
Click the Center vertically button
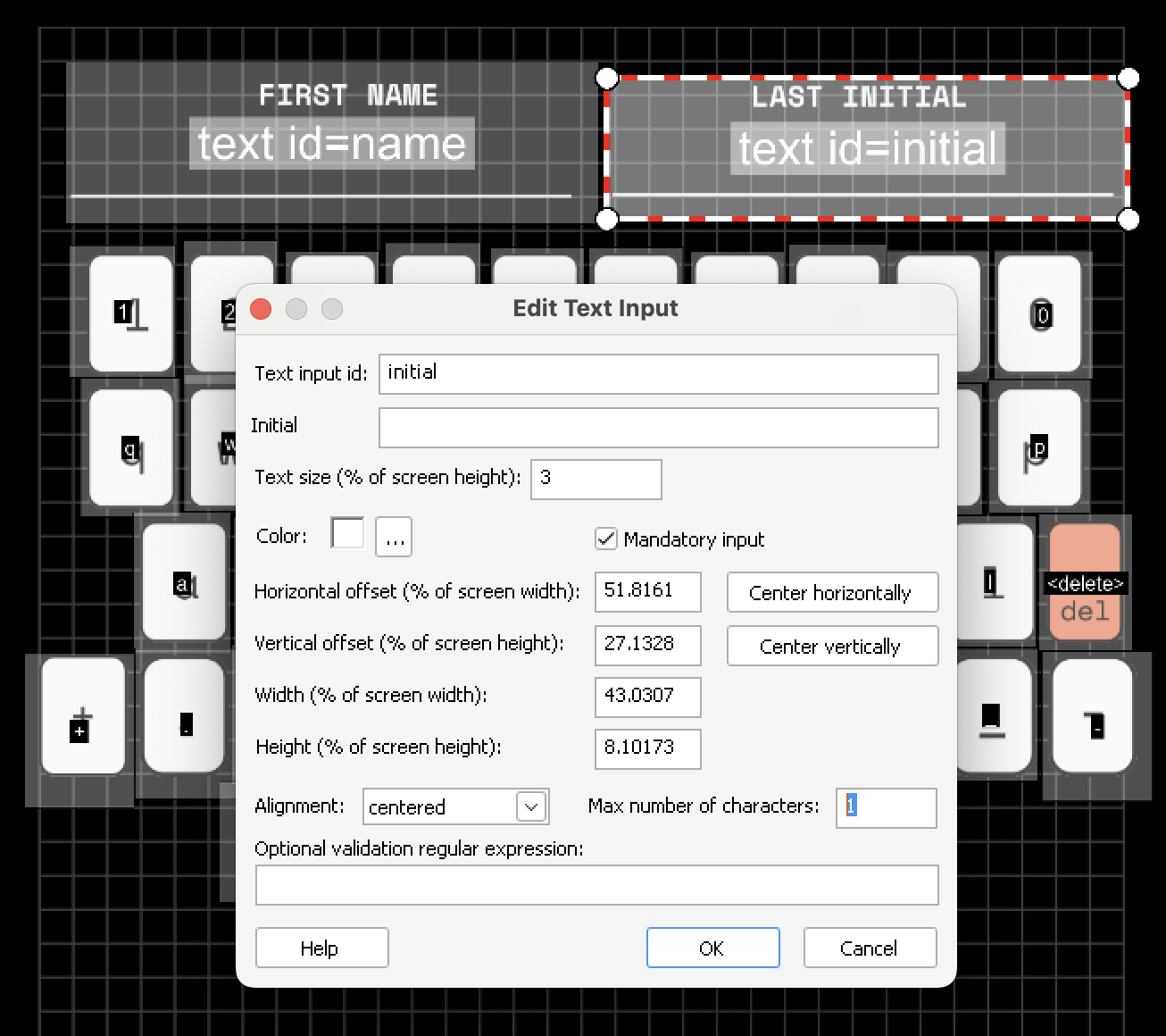pyautogui.click(x=831, y=646)
